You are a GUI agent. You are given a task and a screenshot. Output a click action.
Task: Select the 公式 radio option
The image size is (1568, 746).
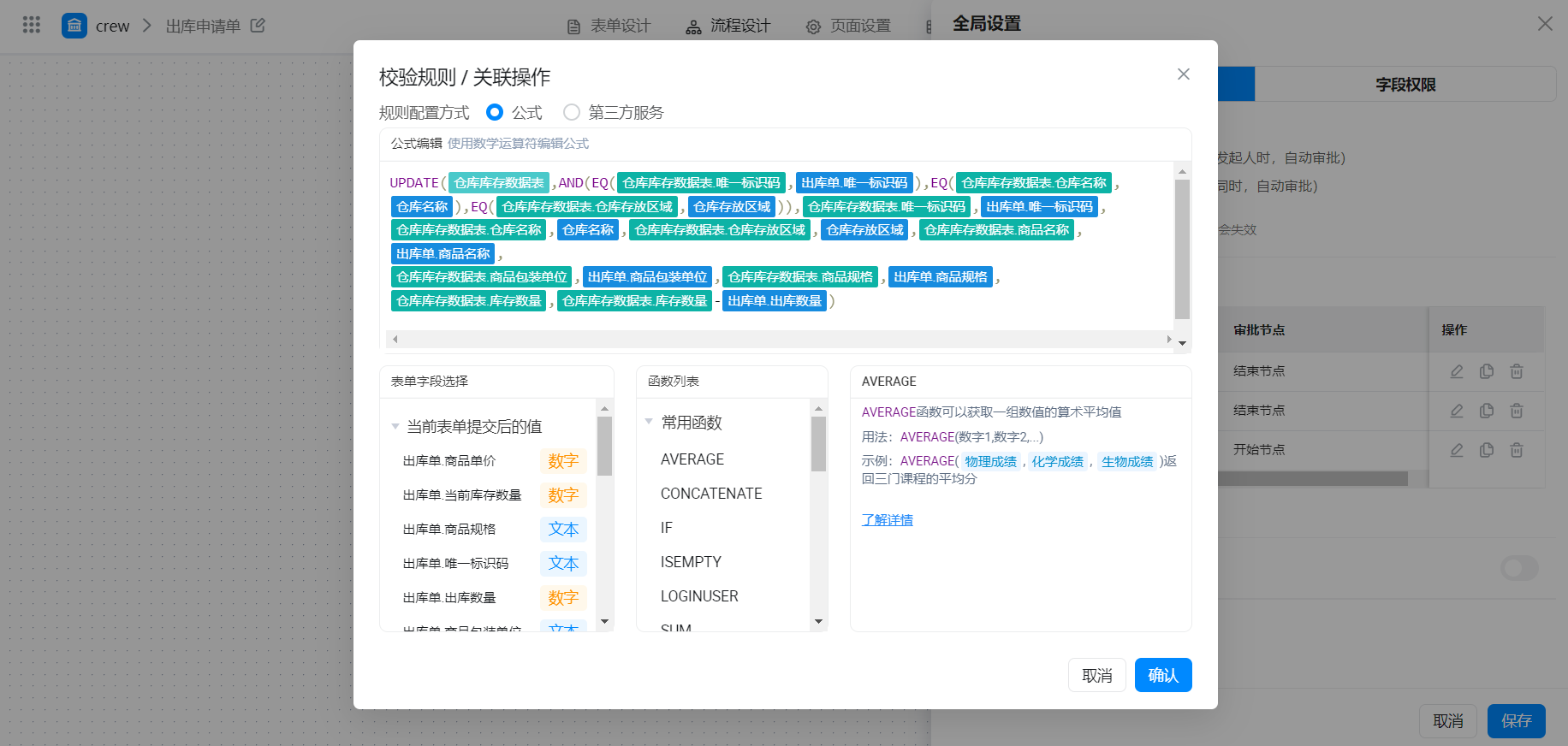[495, 112]
